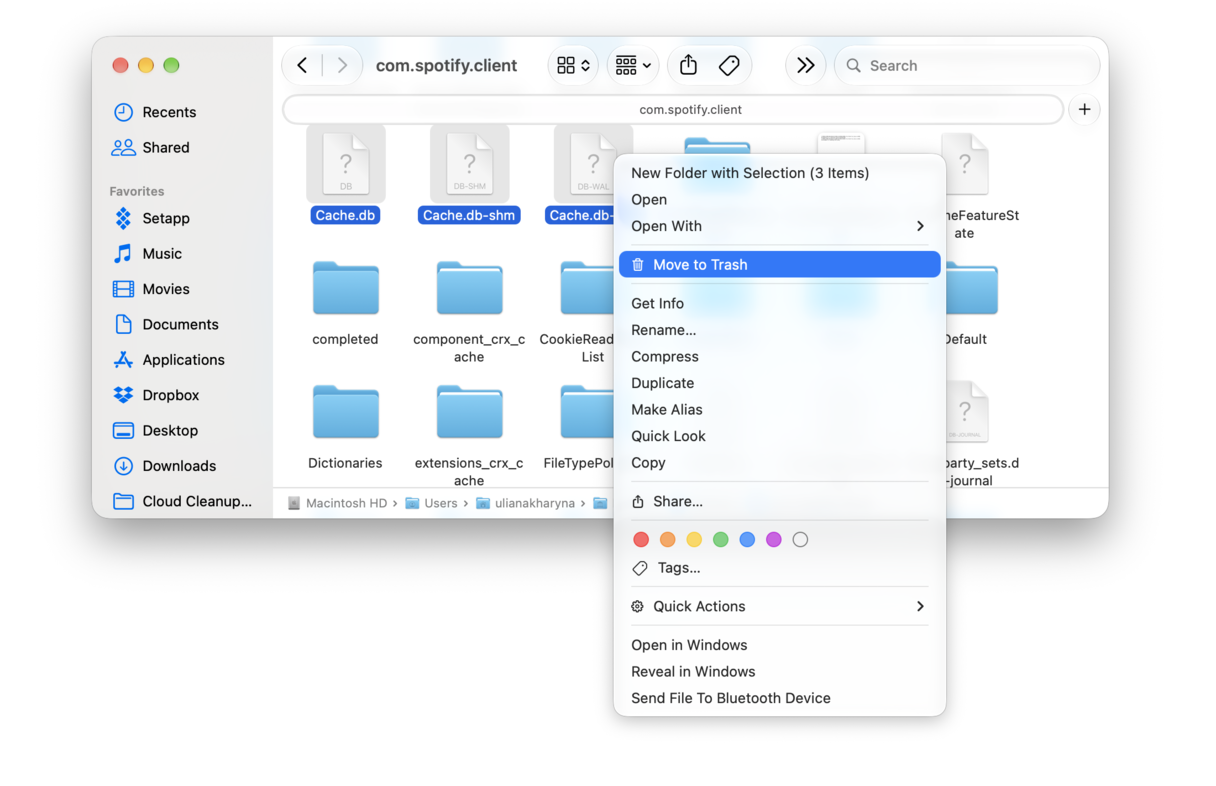
Task: Add a new tab with plus button
Action: [x=1084, y=109]
